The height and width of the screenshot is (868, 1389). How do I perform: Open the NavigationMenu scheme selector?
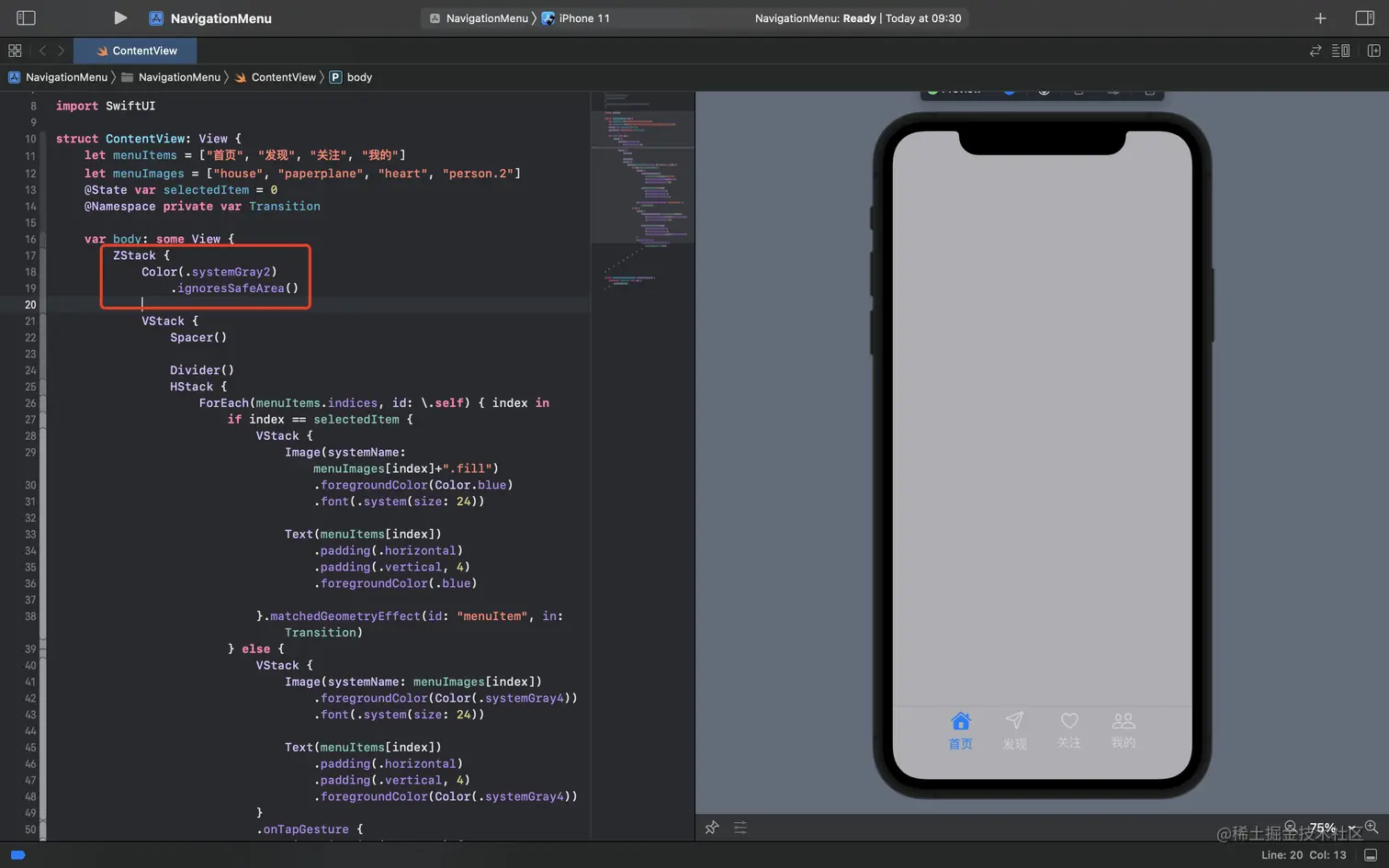click(x=479, y=18)
